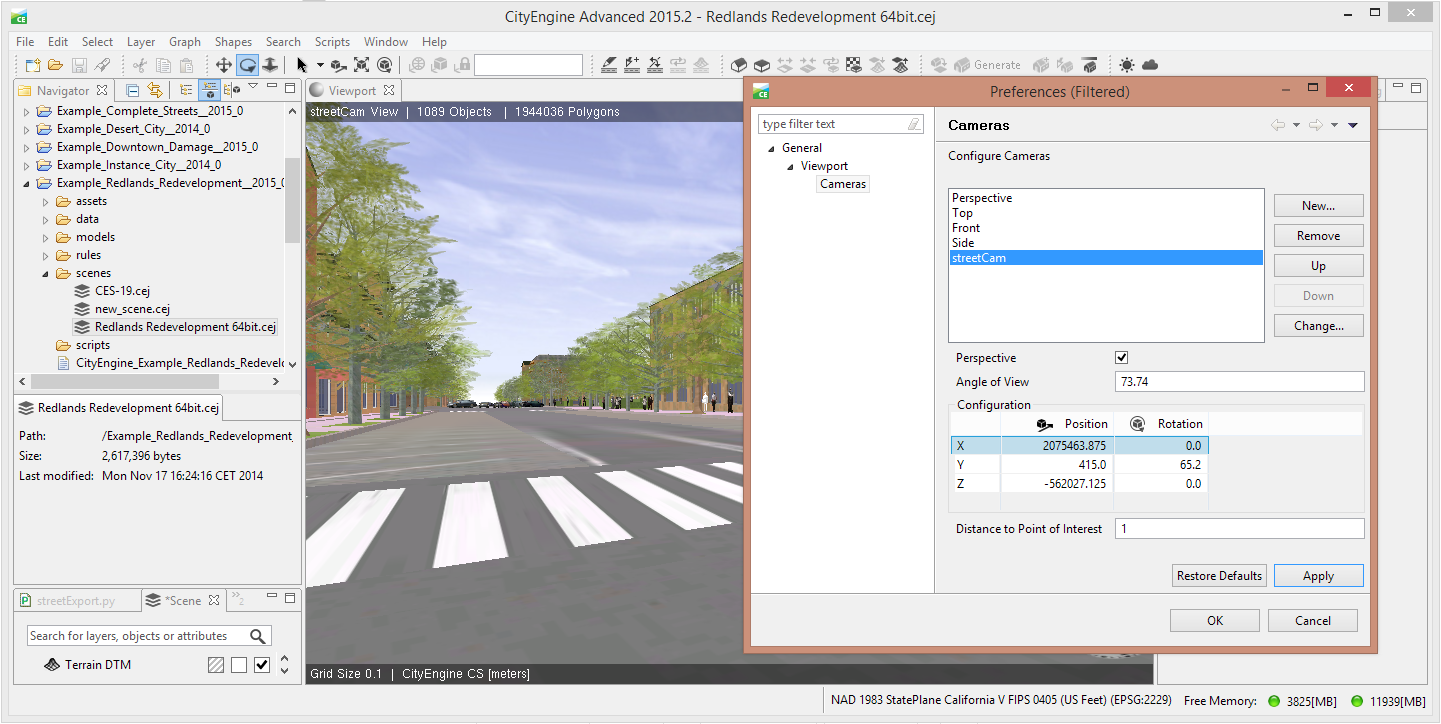This screenshot has height=724, width=1441.
Task: Choose the arrow Selection tool
Action: (x=302, y=65)
